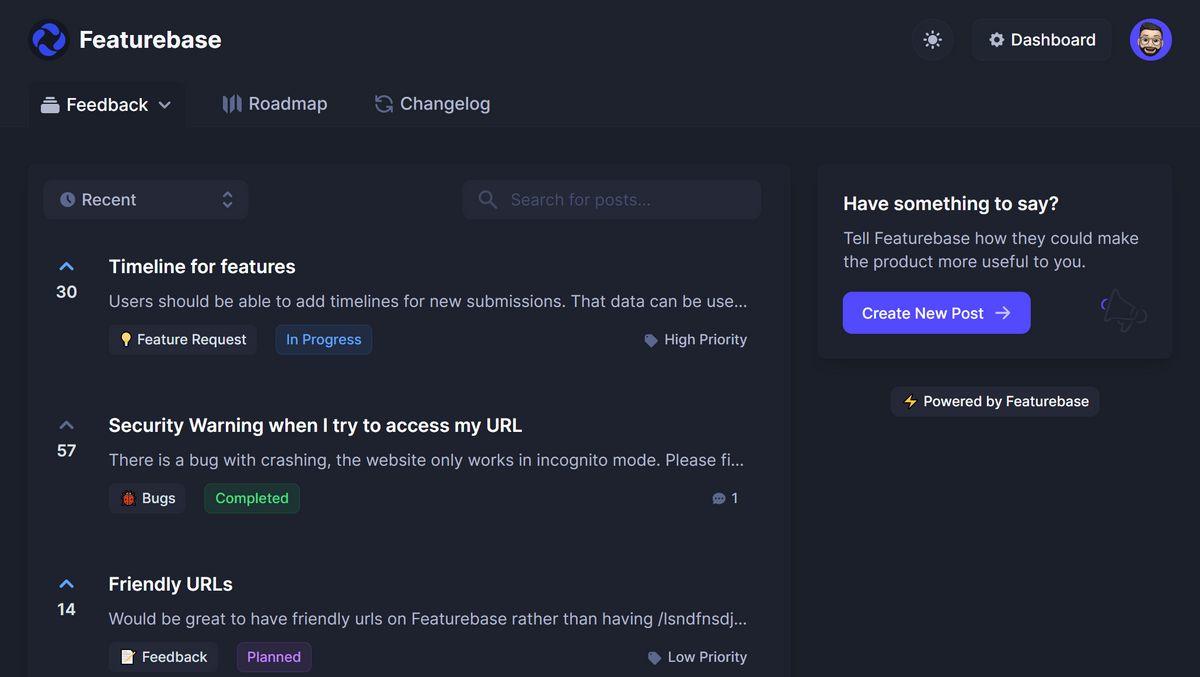
Task: Click the 'Would be great to have friendly urls' description
Action: point(428,619)
